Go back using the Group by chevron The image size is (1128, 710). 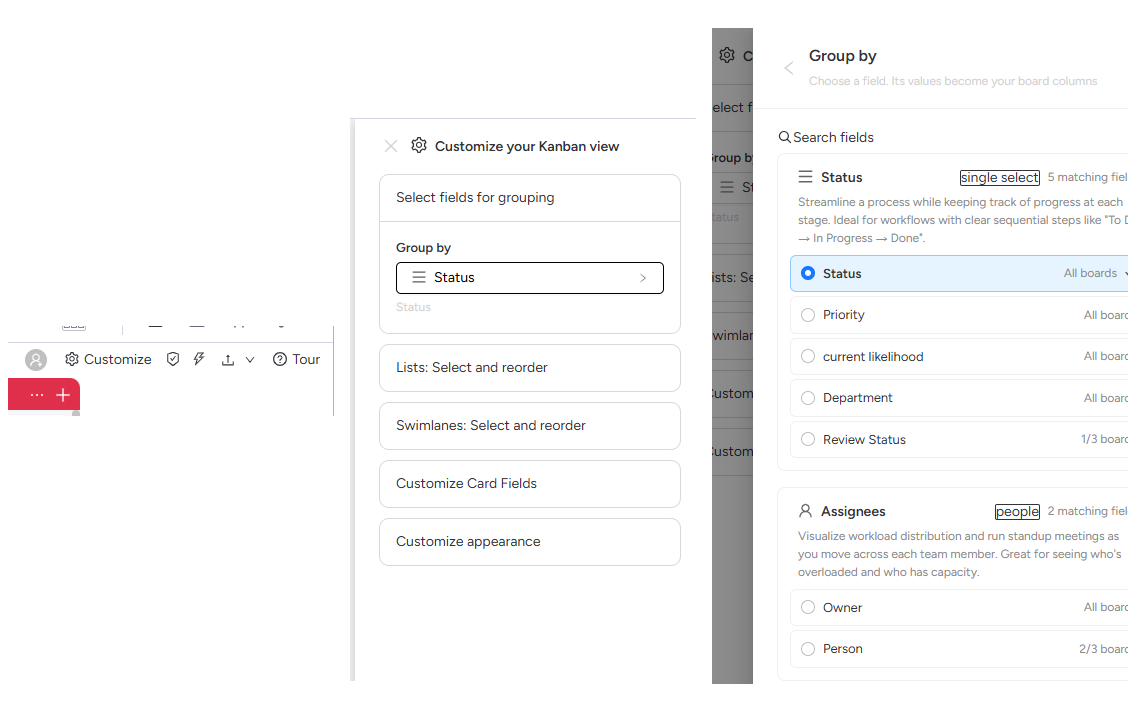point(789,68)
